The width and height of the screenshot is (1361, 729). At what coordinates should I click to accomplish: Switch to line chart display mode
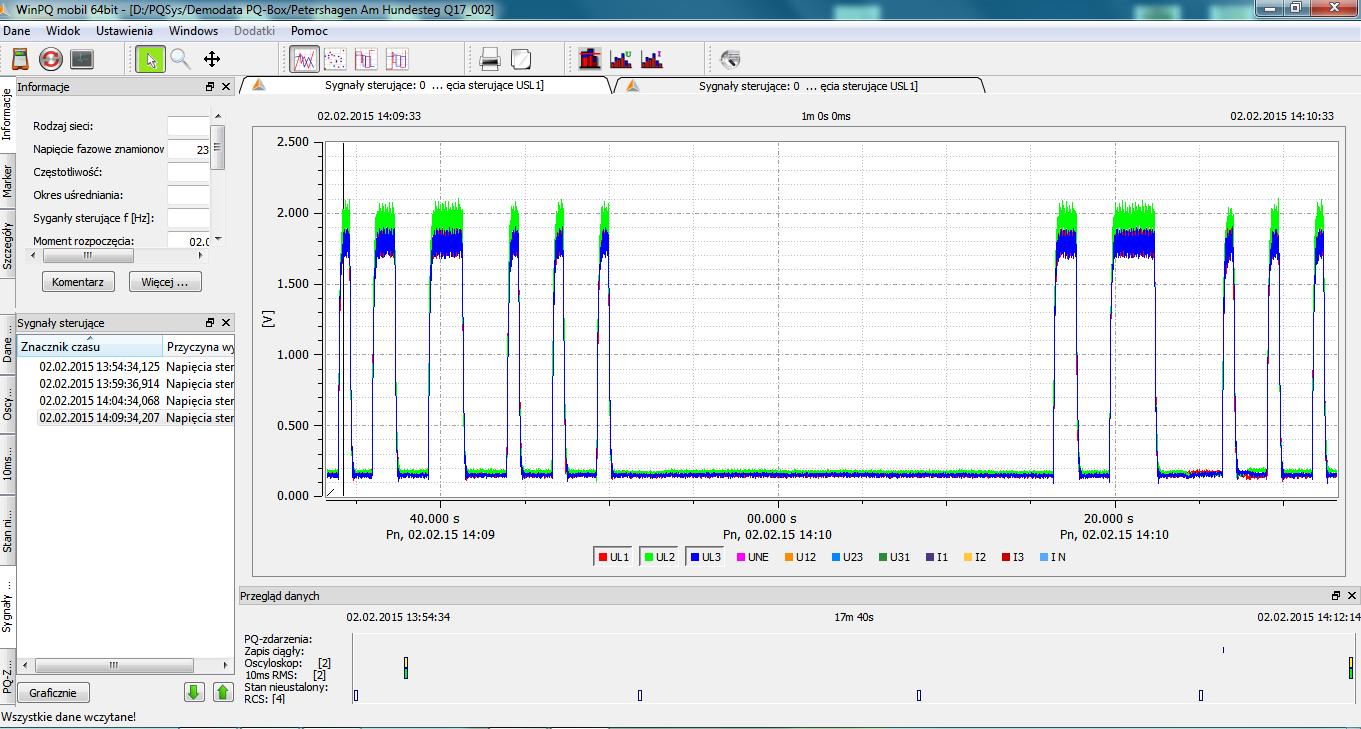(x=305, y=59)
